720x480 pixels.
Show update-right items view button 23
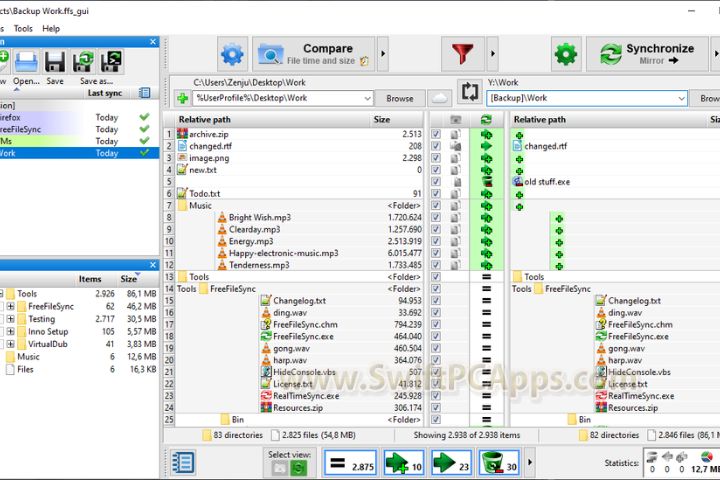[451, 463]
